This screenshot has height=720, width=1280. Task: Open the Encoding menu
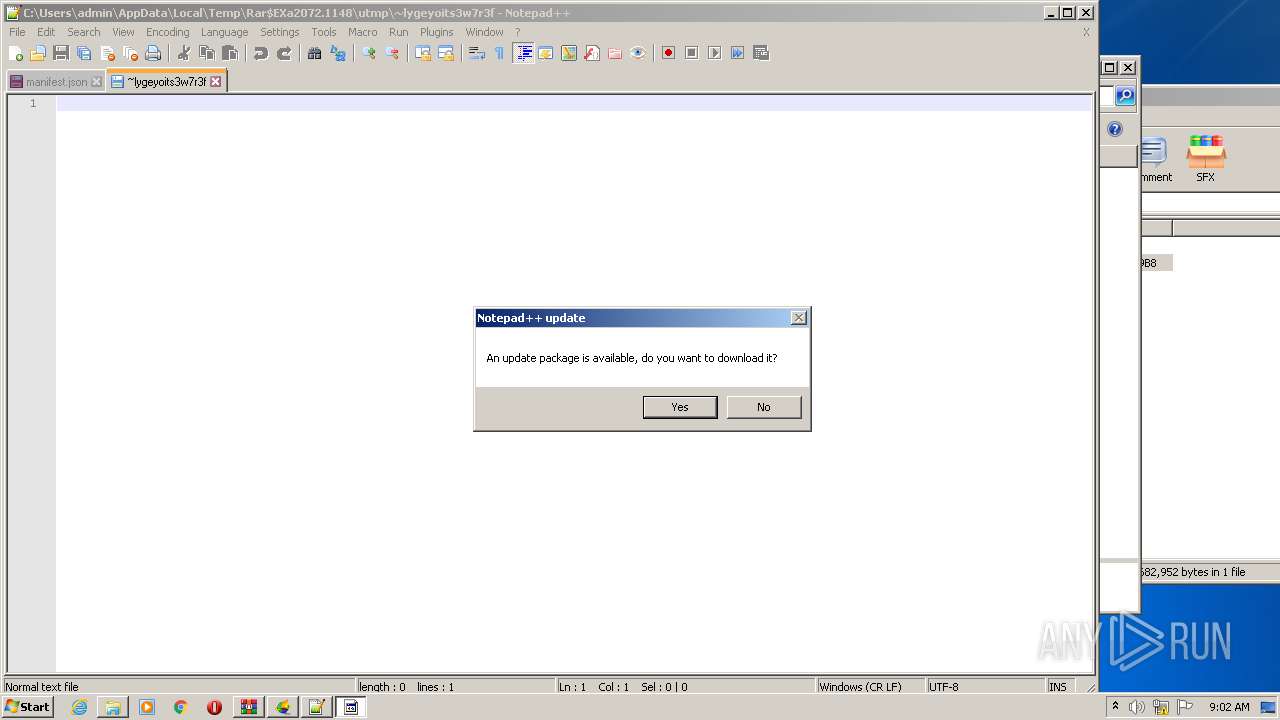tap(168, 32)
